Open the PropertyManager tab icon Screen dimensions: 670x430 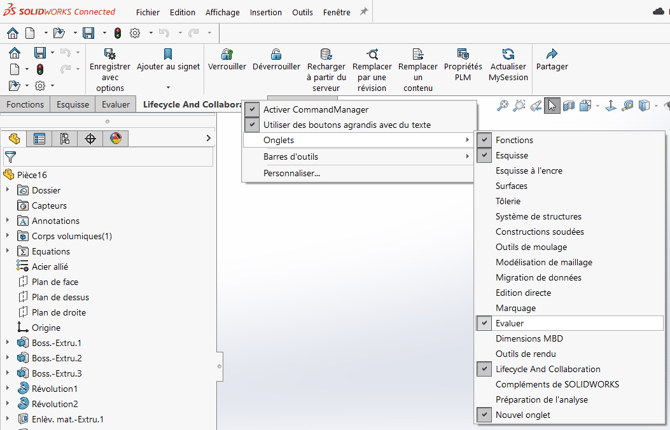[x=39, y=138]
